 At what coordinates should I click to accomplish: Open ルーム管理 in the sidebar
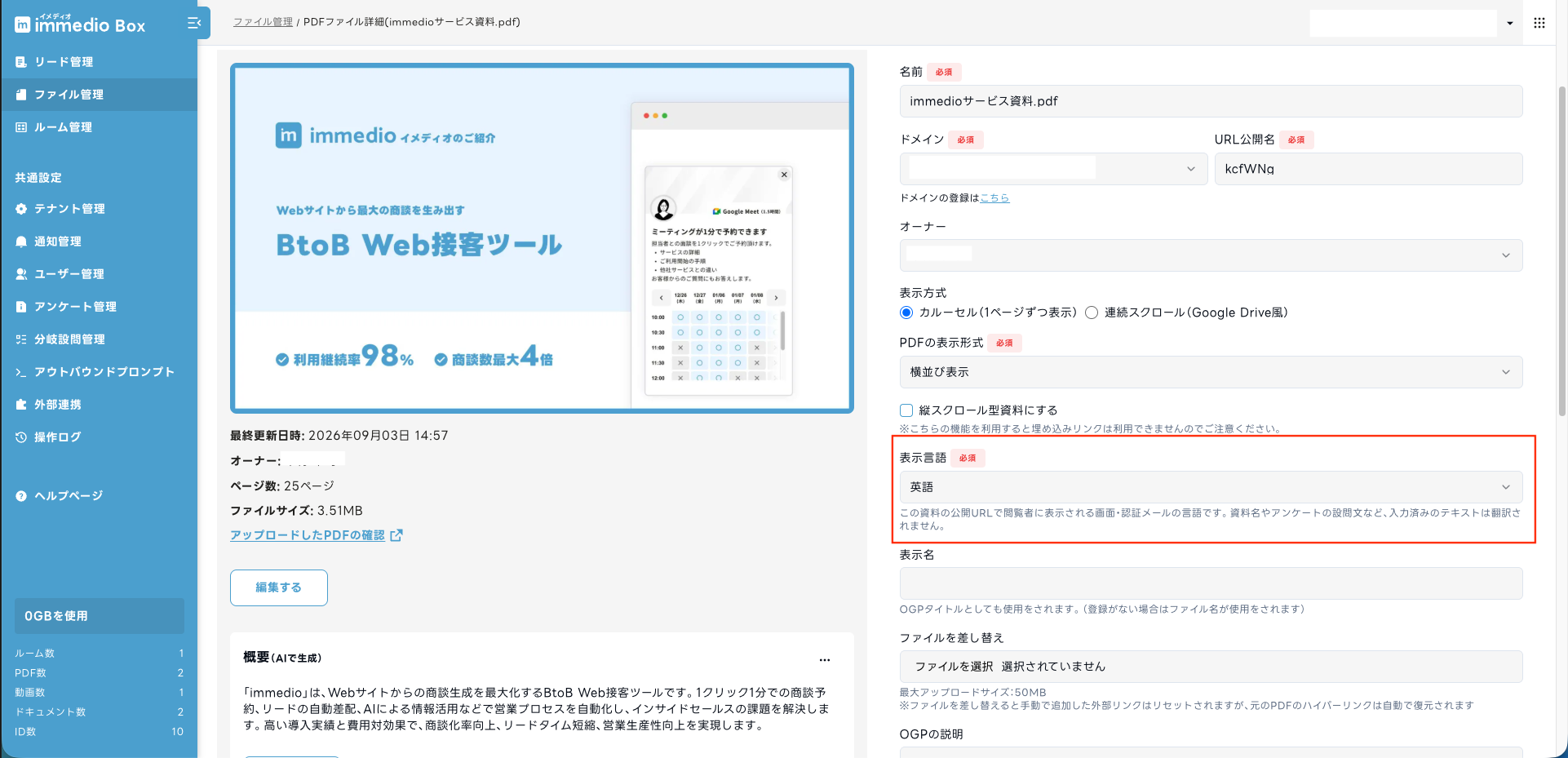pyautogui.click(x=99, y=127)
